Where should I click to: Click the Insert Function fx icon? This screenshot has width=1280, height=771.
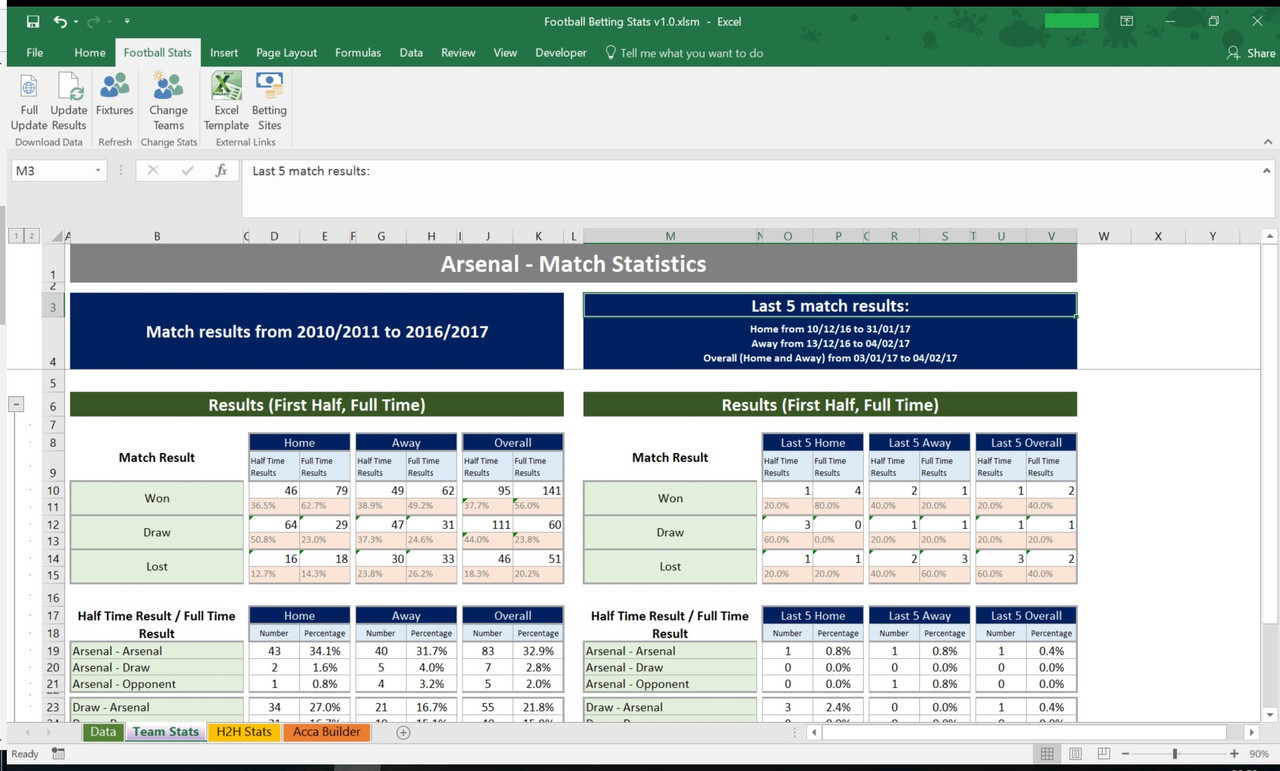point(221,171)
